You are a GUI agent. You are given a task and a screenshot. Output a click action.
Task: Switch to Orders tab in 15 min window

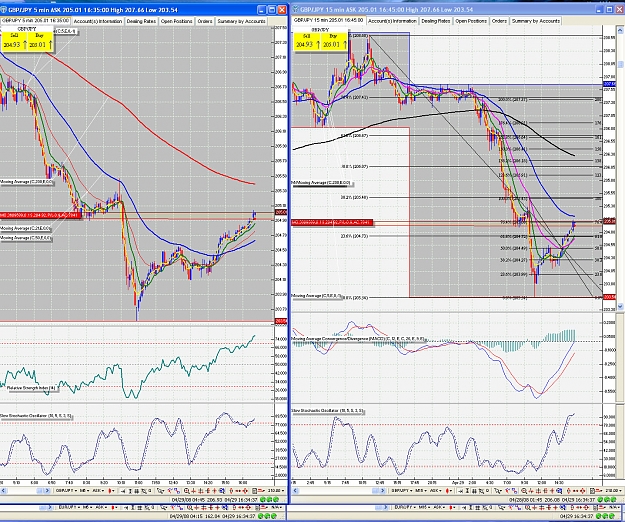tap(499, 21)
